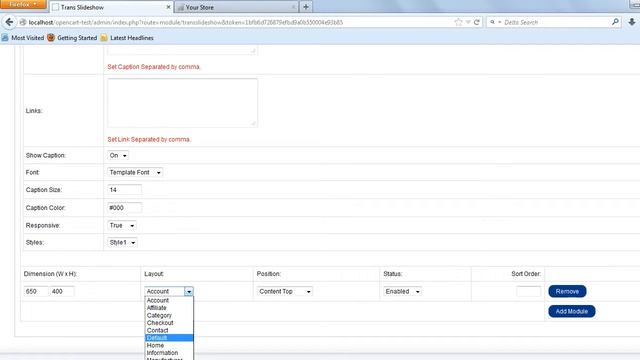640x360 pixels.
Task: Click the Remove button
Action: pyautogui.click(x=567, y=291)
